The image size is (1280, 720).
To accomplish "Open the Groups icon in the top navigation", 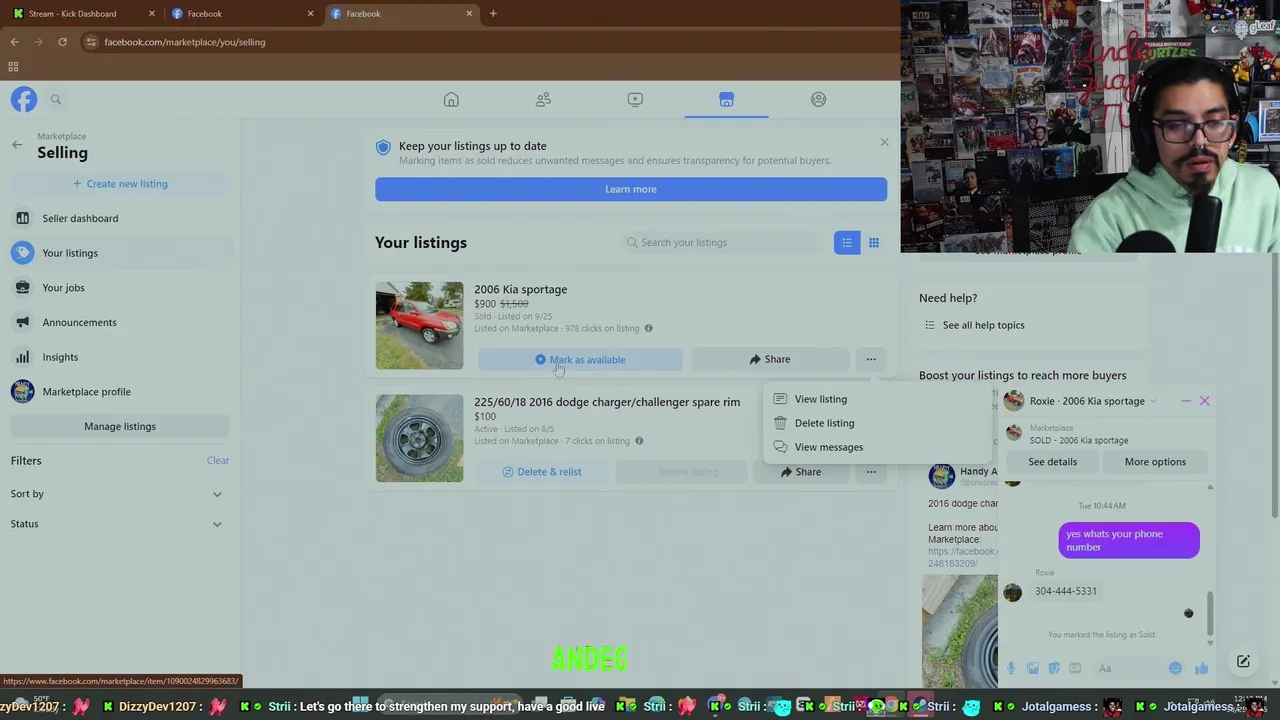I will (x=818, y=100).
